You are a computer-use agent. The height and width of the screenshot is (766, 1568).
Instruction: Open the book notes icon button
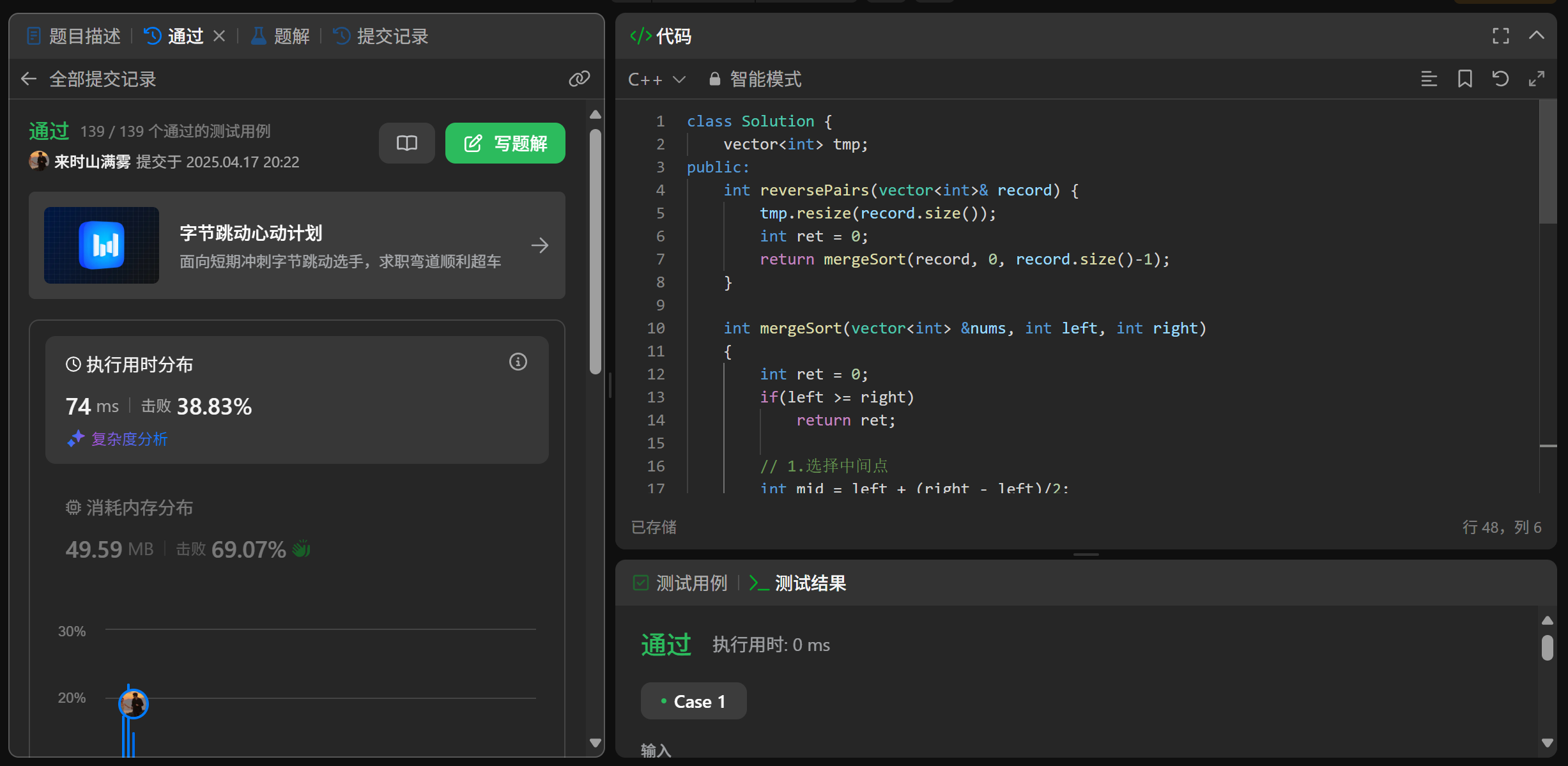pos(406,143)
